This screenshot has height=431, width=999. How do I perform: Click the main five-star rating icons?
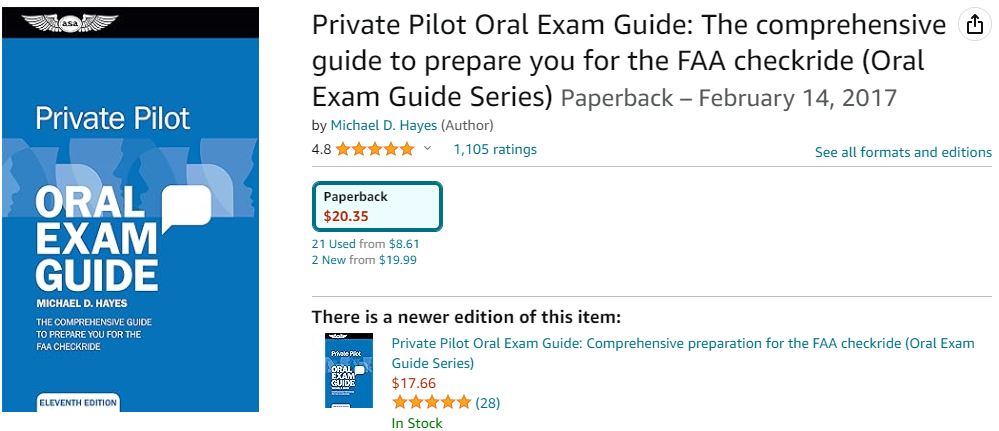click(375, 150)
